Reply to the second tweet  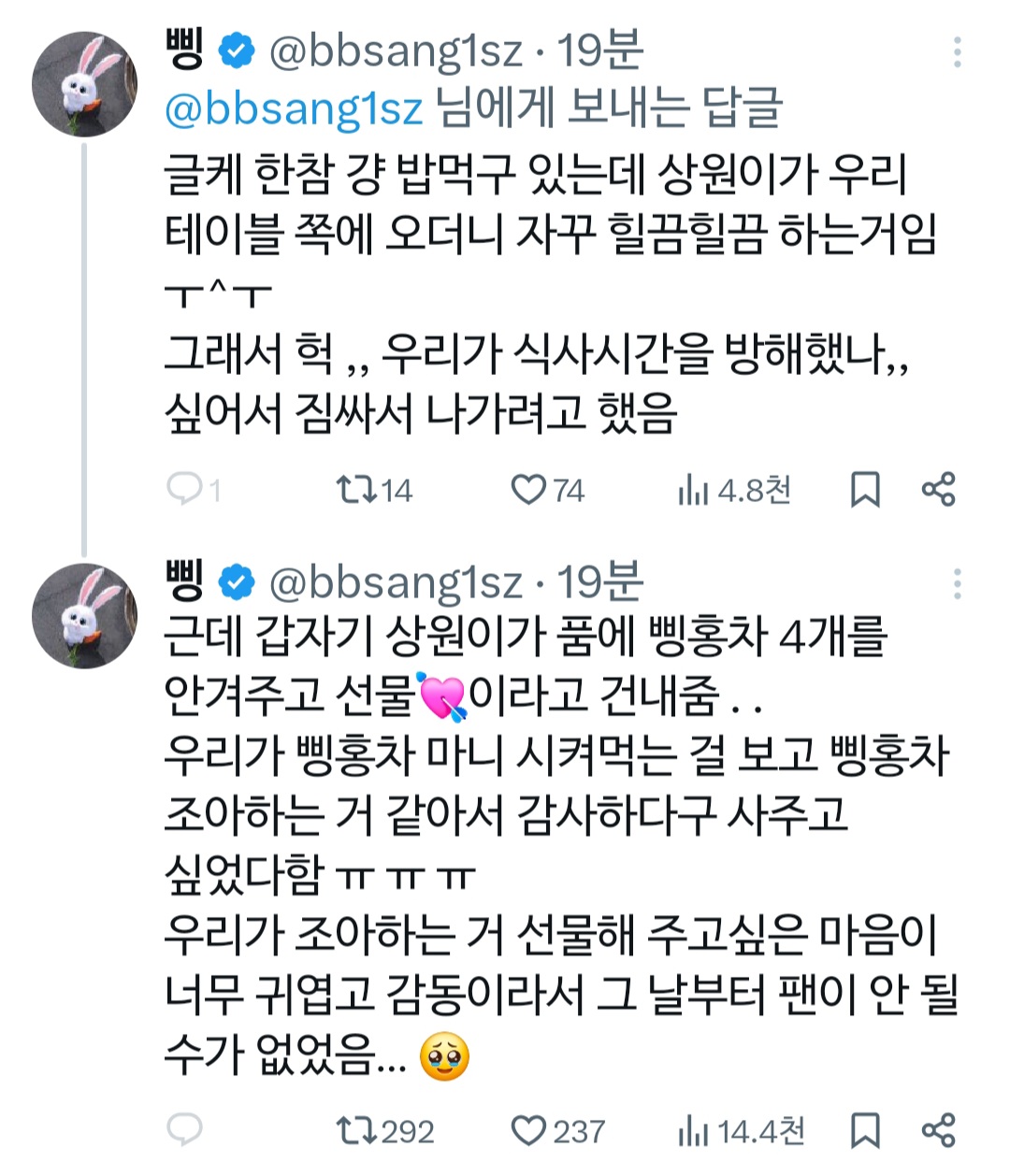pyautogui.click(x=183, y=1130)
